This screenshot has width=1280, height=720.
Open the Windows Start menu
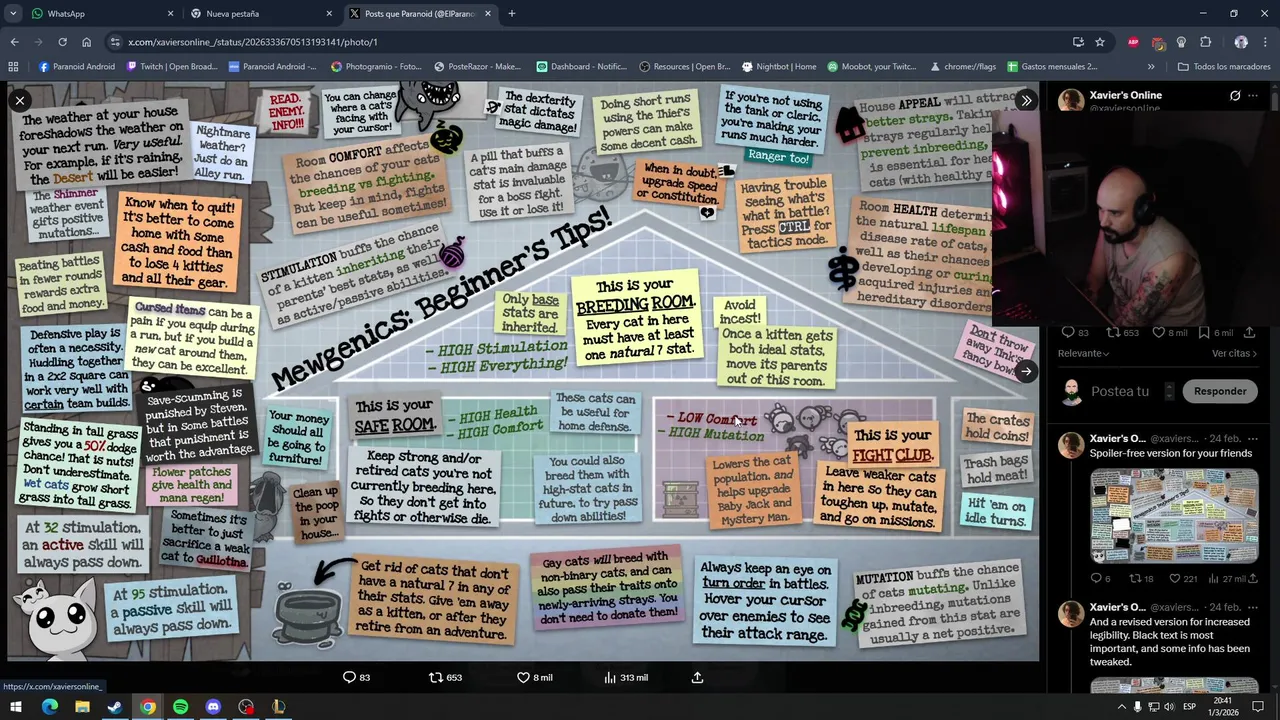16,707
